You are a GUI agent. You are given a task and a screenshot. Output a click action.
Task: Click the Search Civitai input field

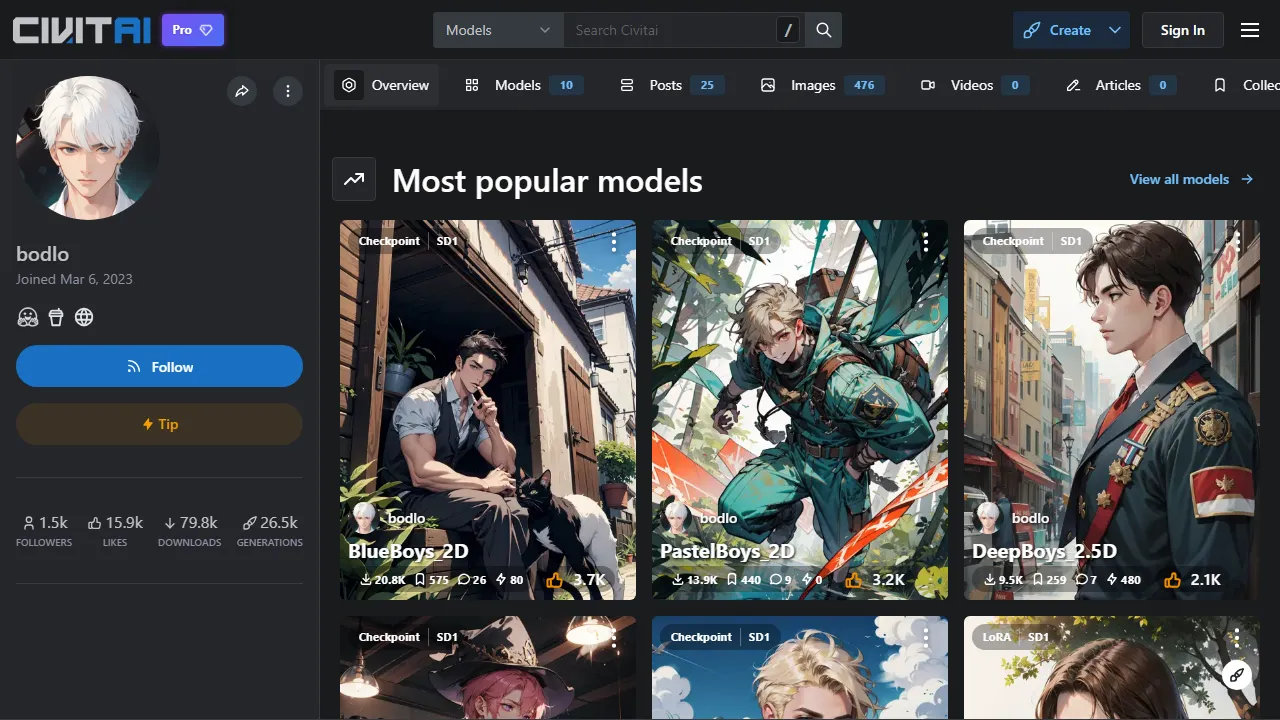point(670,30)
